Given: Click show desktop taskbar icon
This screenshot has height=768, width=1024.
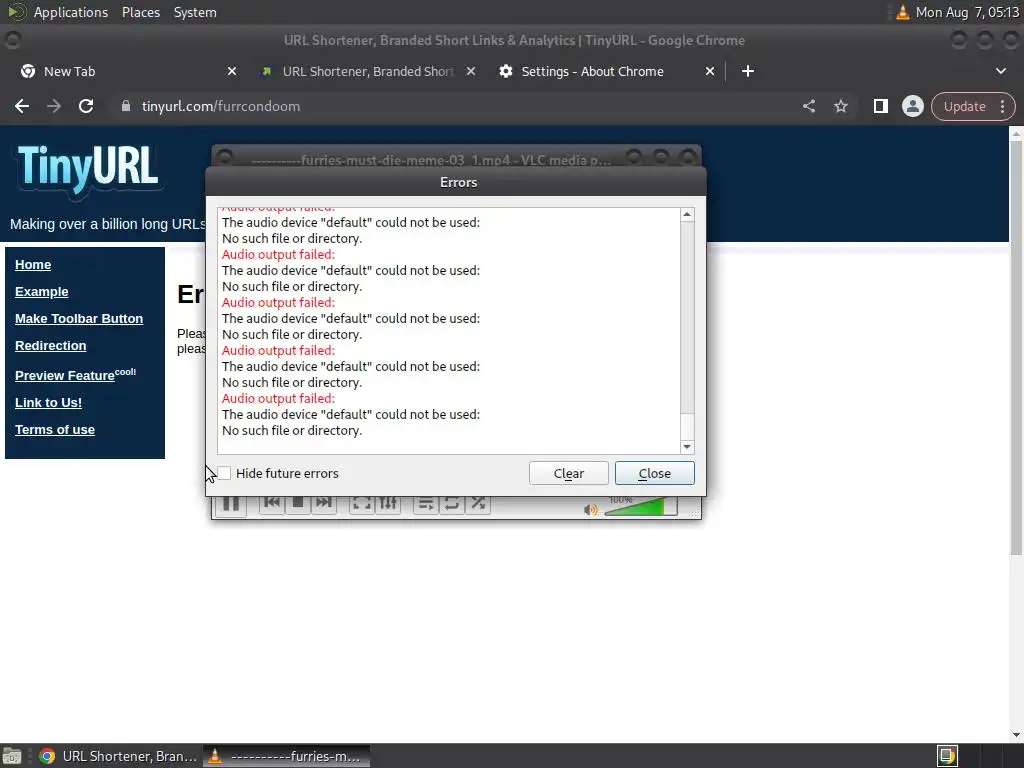Looking at the screenshot, I should click(12, 756).
